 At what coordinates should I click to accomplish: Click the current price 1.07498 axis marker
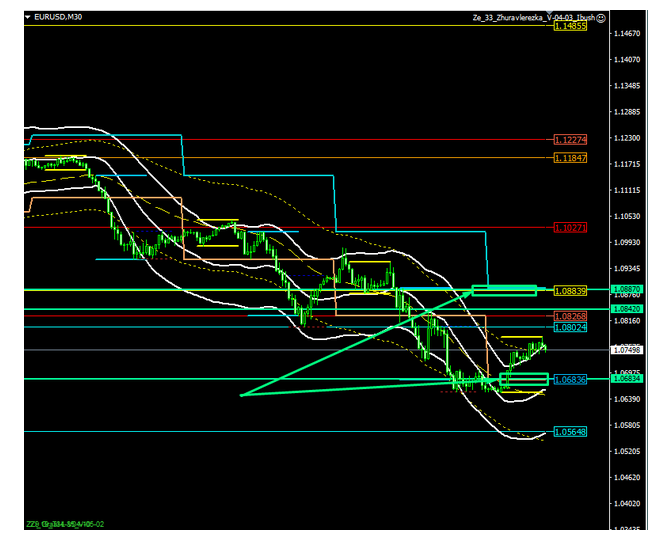point(627,350)
